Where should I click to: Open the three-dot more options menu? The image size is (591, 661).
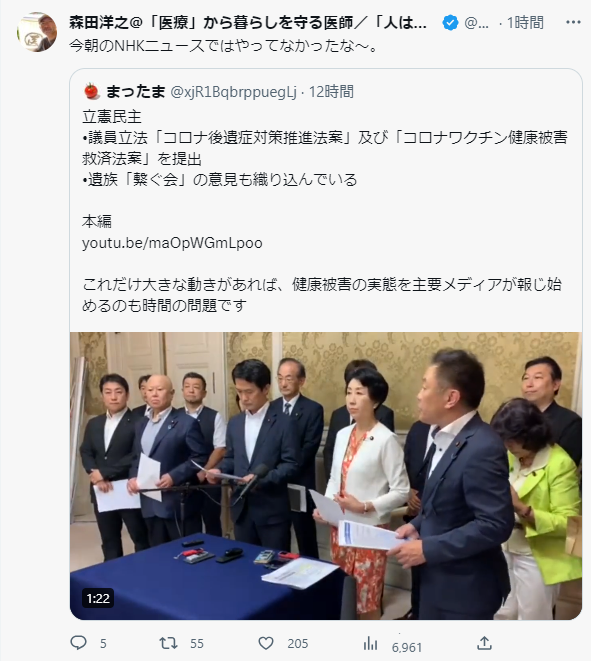[x=573, y=22]
